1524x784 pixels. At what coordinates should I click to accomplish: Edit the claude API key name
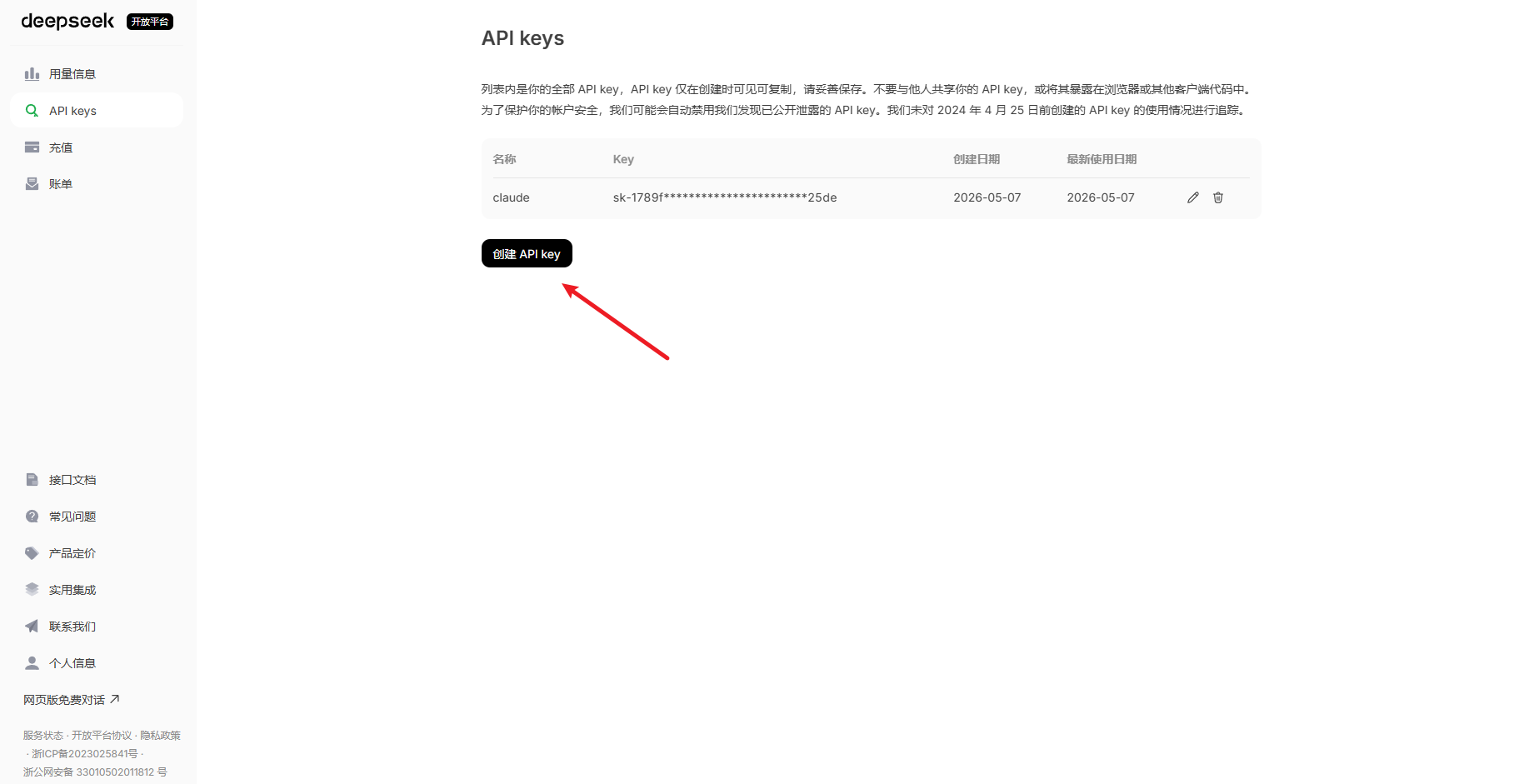coord(1193,197)
